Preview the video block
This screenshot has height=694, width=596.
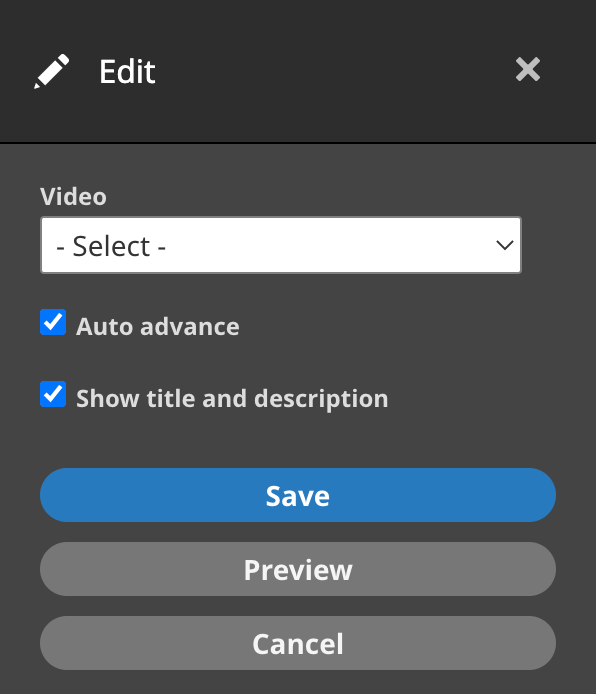(x=298, y=569)
